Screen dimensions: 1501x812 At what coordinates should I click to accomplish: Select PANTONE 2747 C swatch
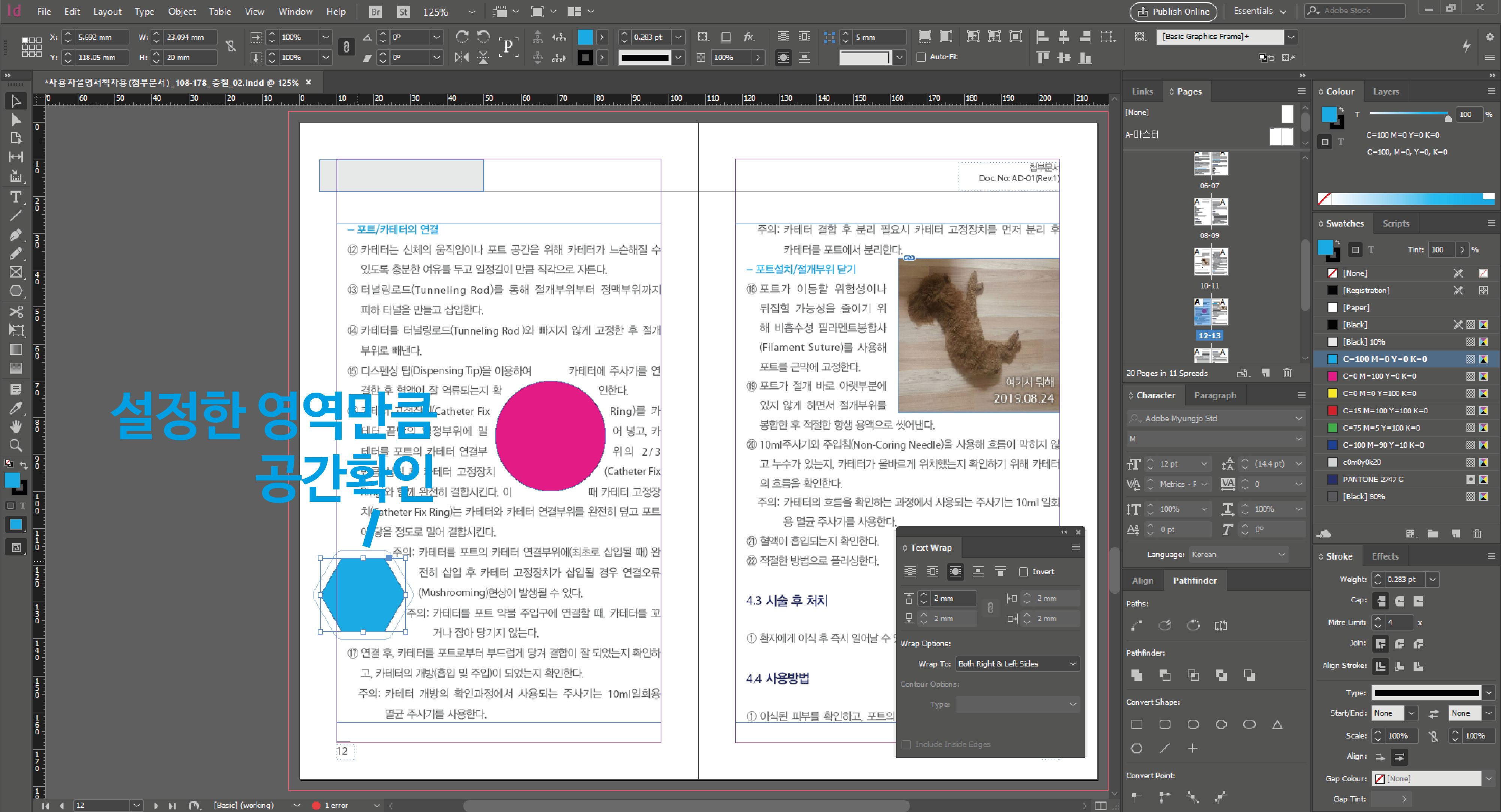click(1372, 479)
